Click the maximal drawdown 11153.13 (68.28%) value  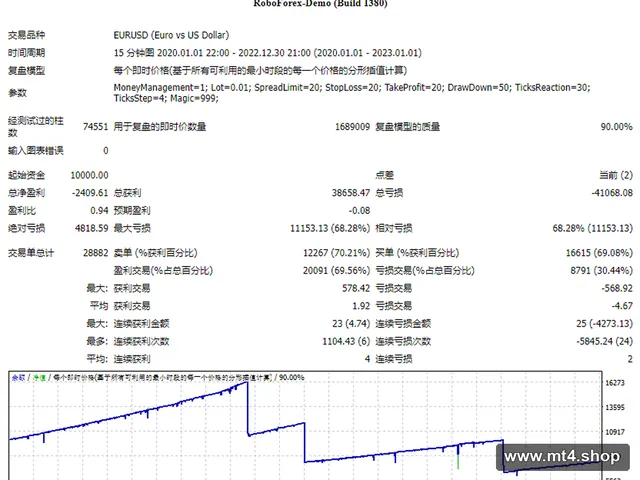330,228
